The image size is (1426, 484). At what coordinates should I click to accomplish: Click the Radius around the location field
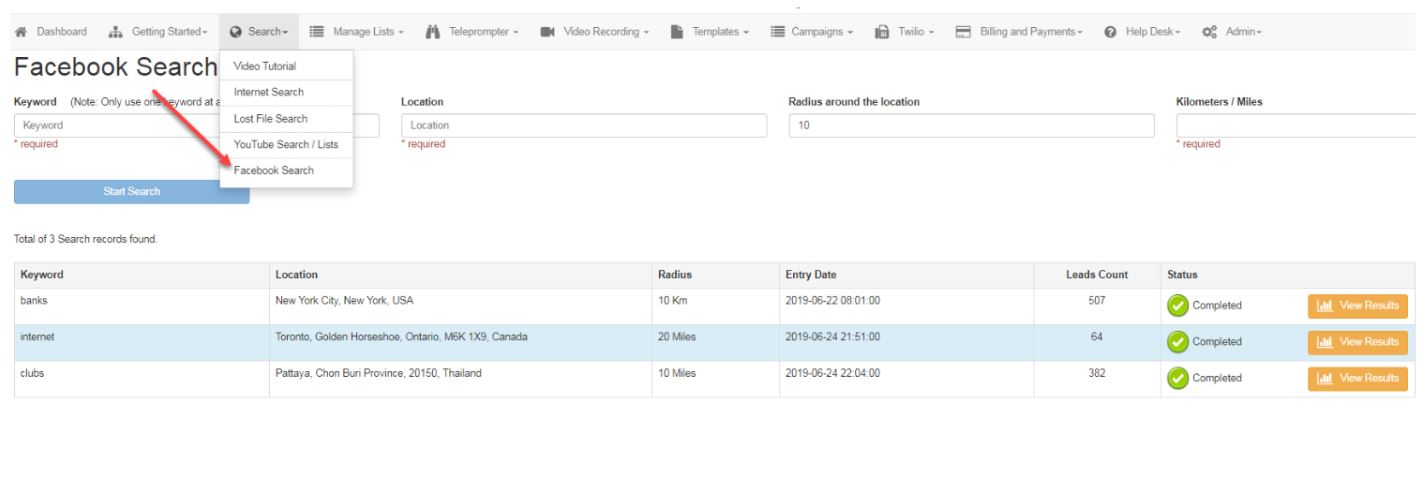[970, 125]
